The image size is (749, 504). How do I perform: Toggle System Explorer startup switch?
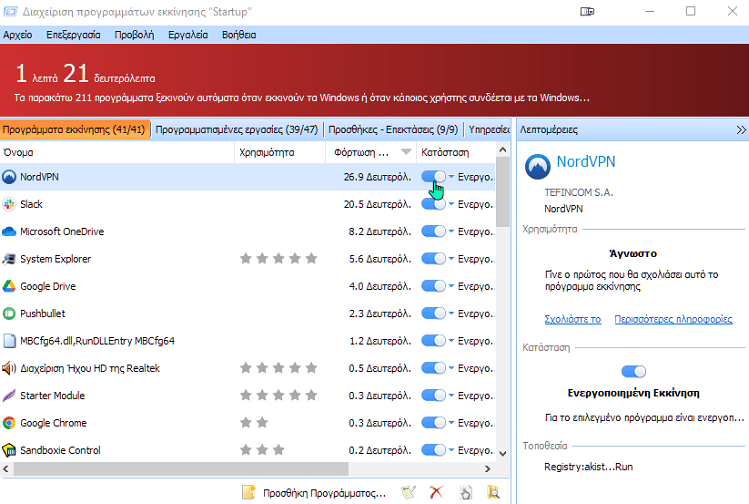coord(433,258)
